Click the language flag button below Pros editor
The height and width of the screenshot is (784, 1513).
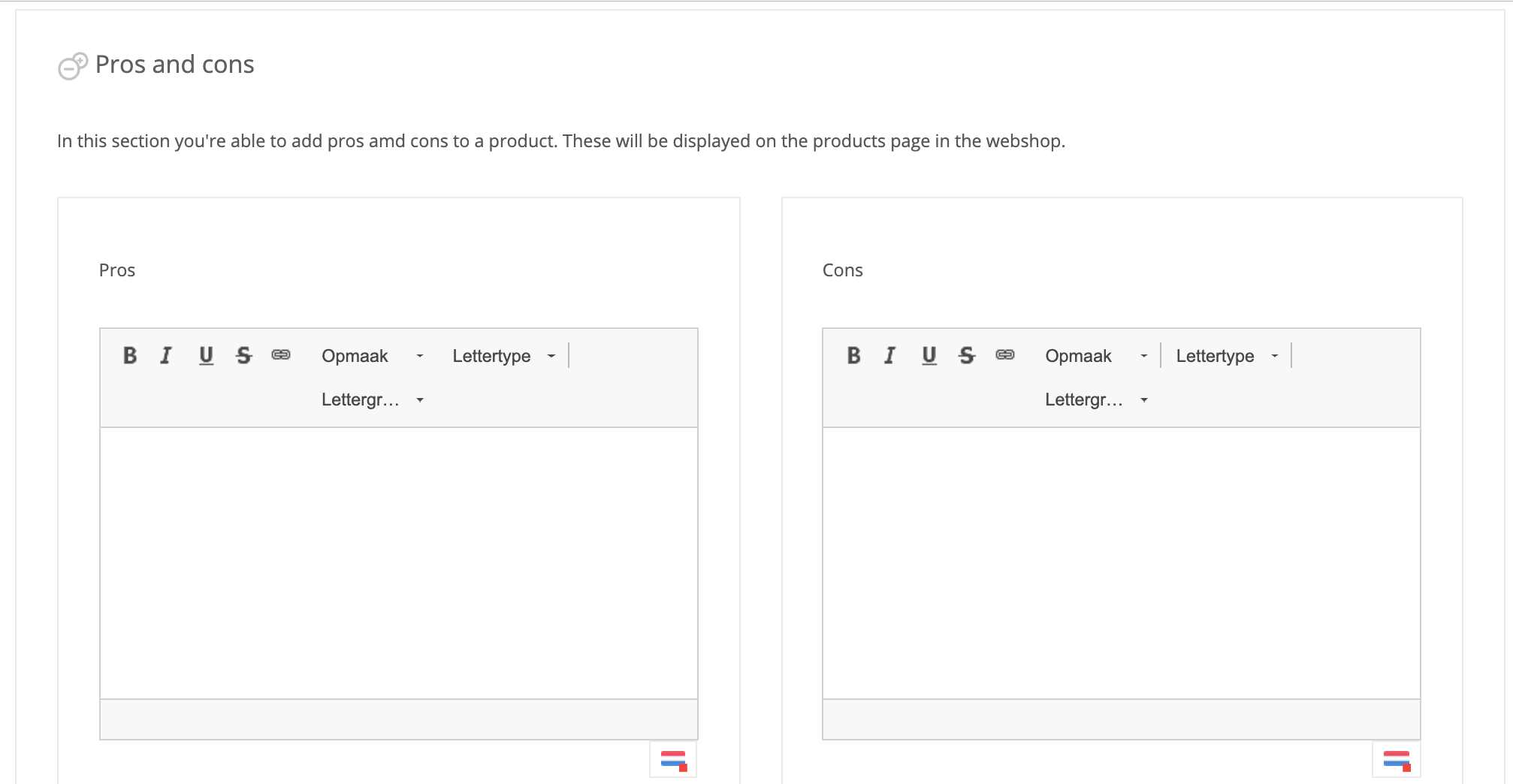tap(673, 760)
